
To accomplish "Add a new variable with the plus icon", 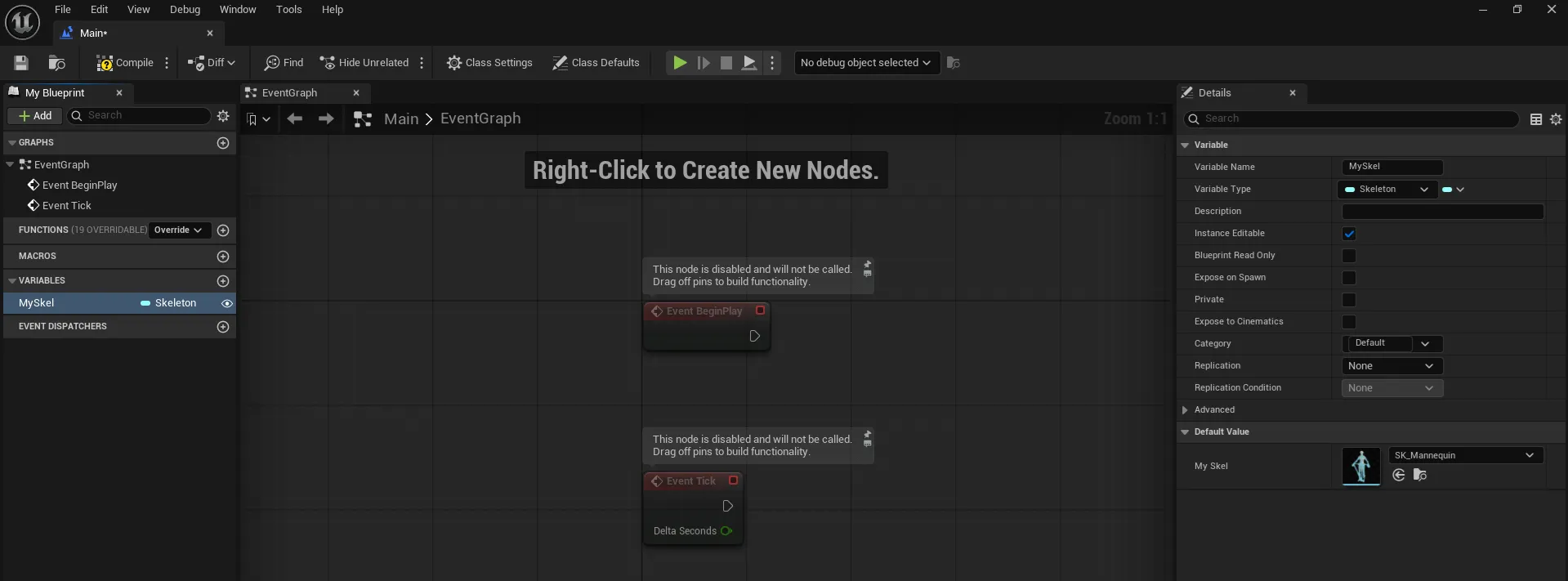I will pyautogui.click(x=223, y=281).
